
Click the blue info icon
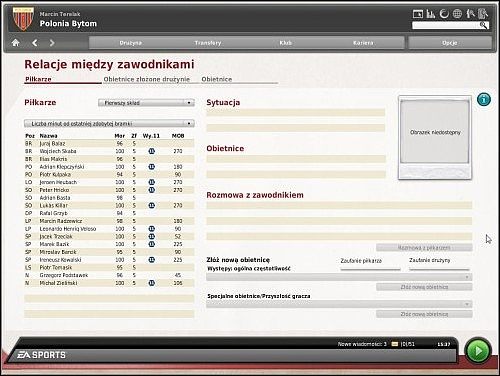click(x=484, y=99)
